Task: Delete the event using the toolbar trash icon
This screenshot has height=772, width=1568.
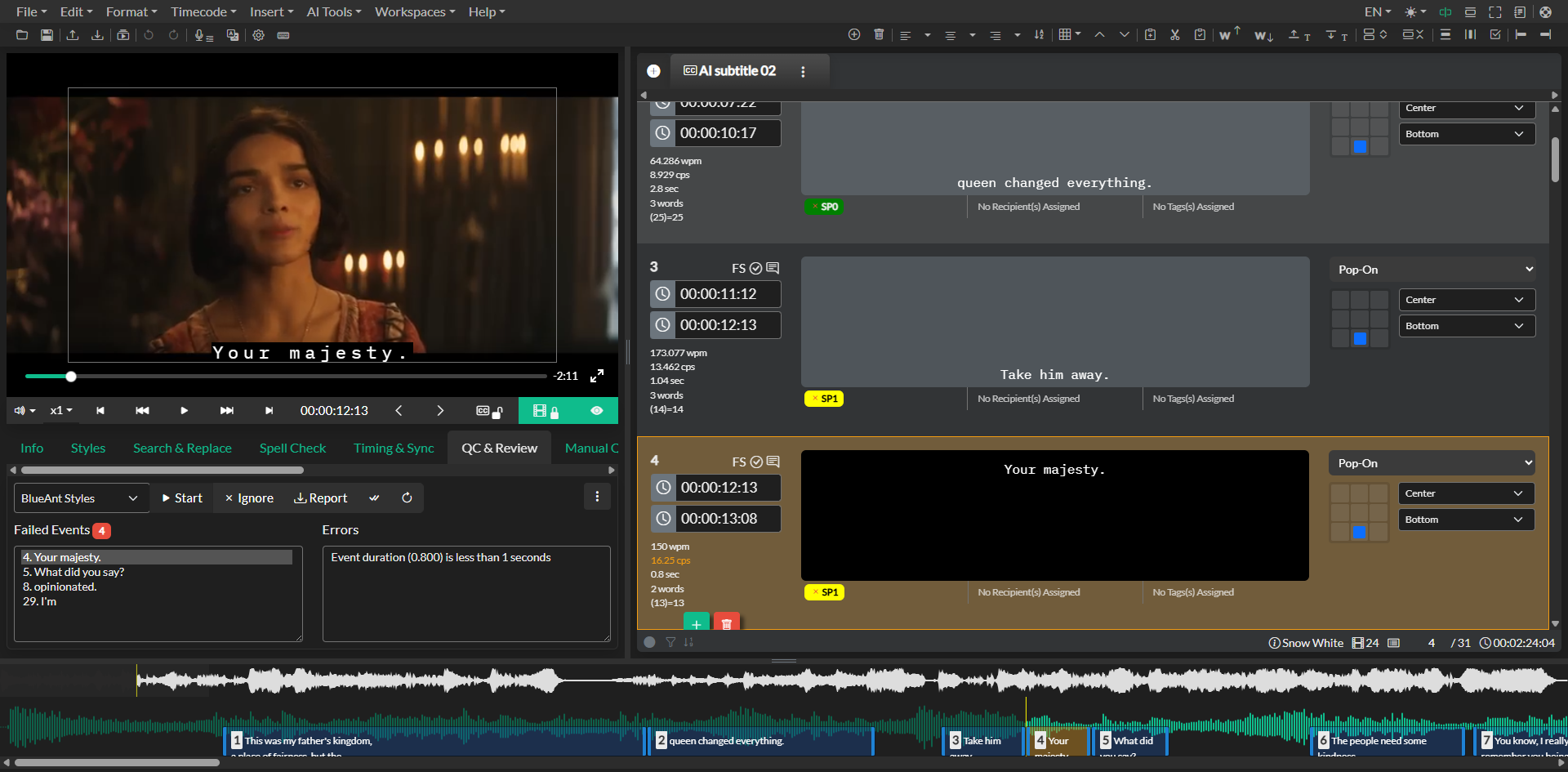Action: pos(879,34)
